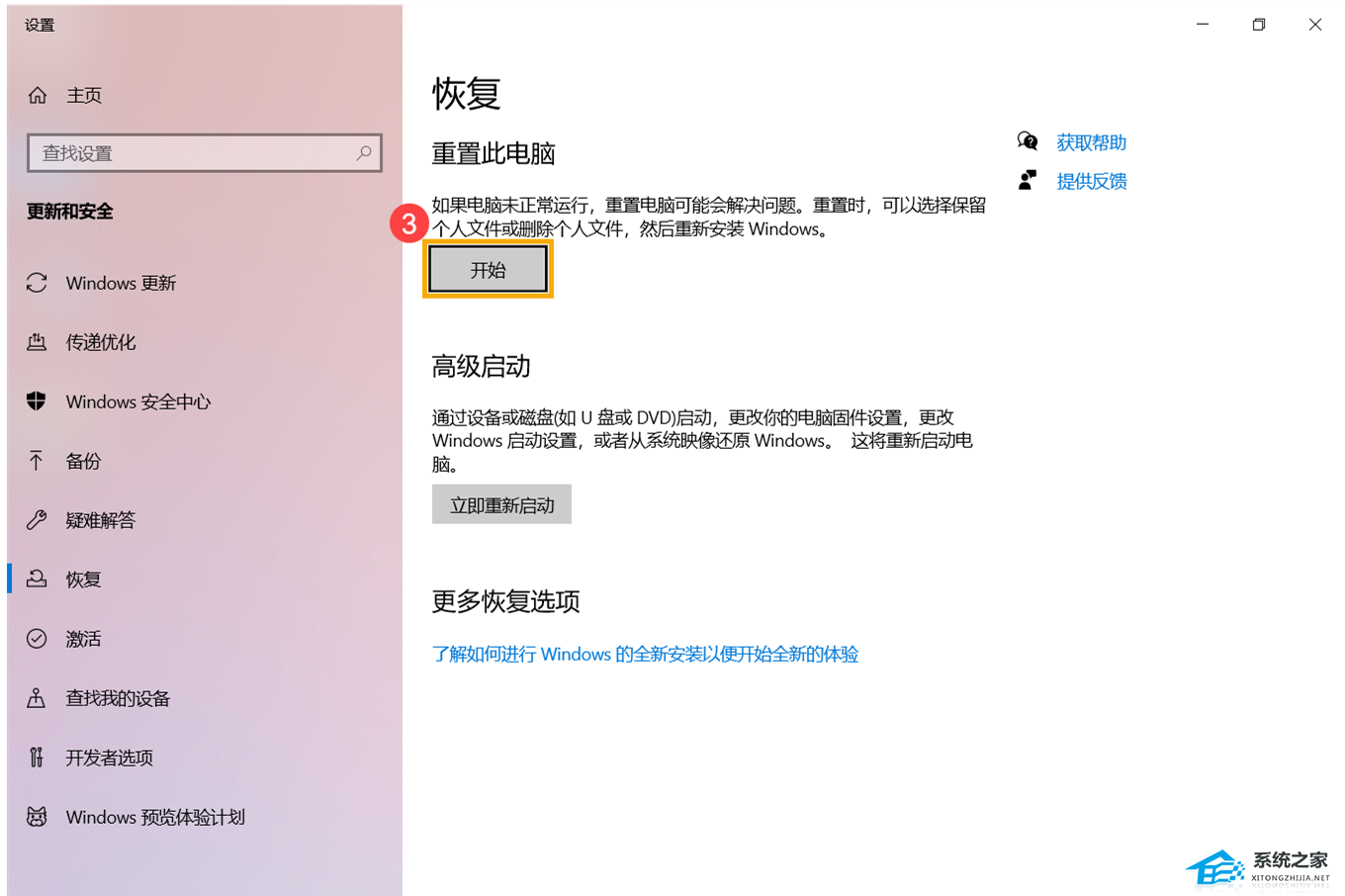
Task: Click the 更多恢复选项 heading
Action: click(505, 601)
